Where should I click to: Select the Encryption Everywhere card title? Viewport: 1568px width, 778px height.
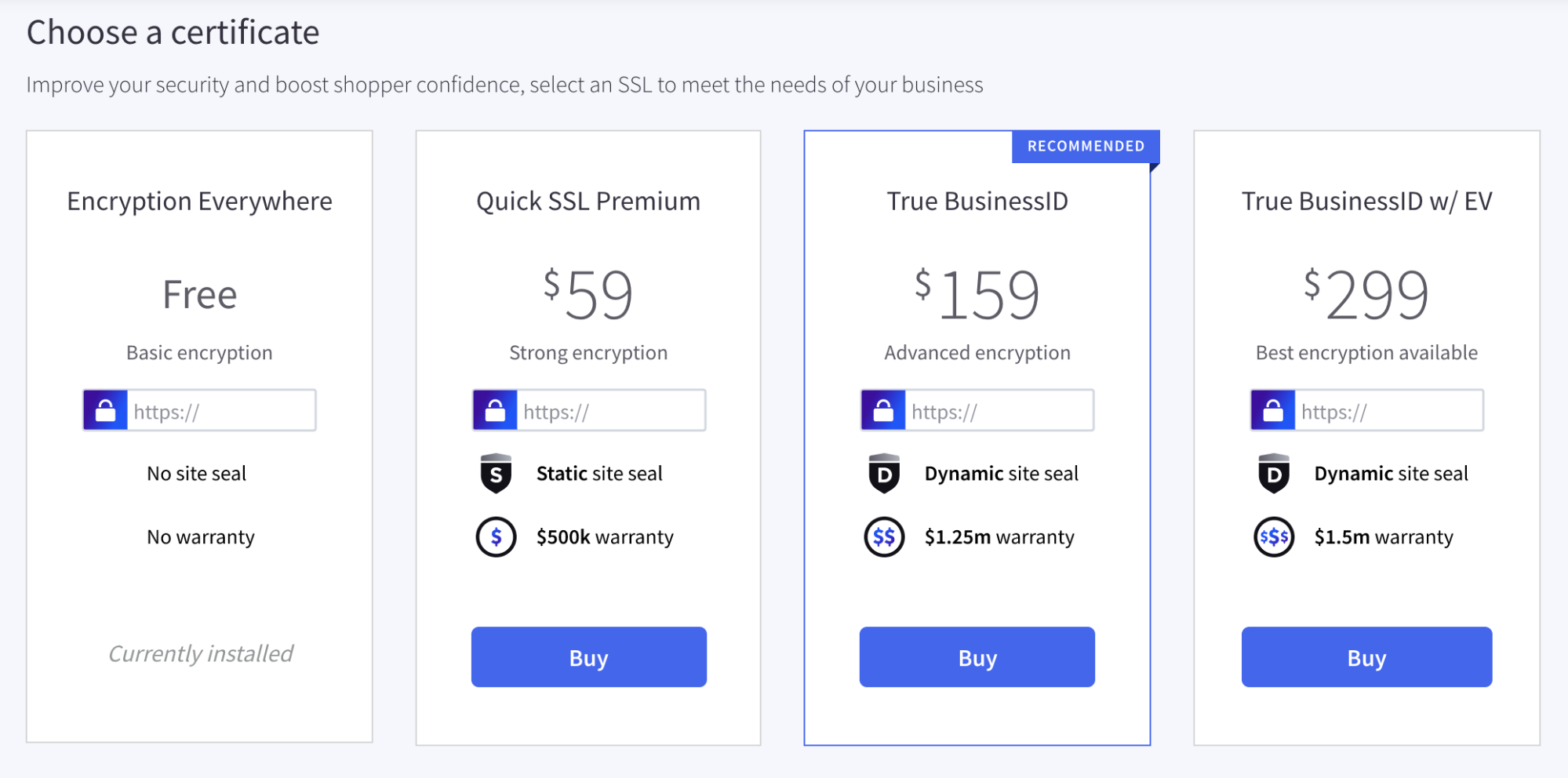199,202
